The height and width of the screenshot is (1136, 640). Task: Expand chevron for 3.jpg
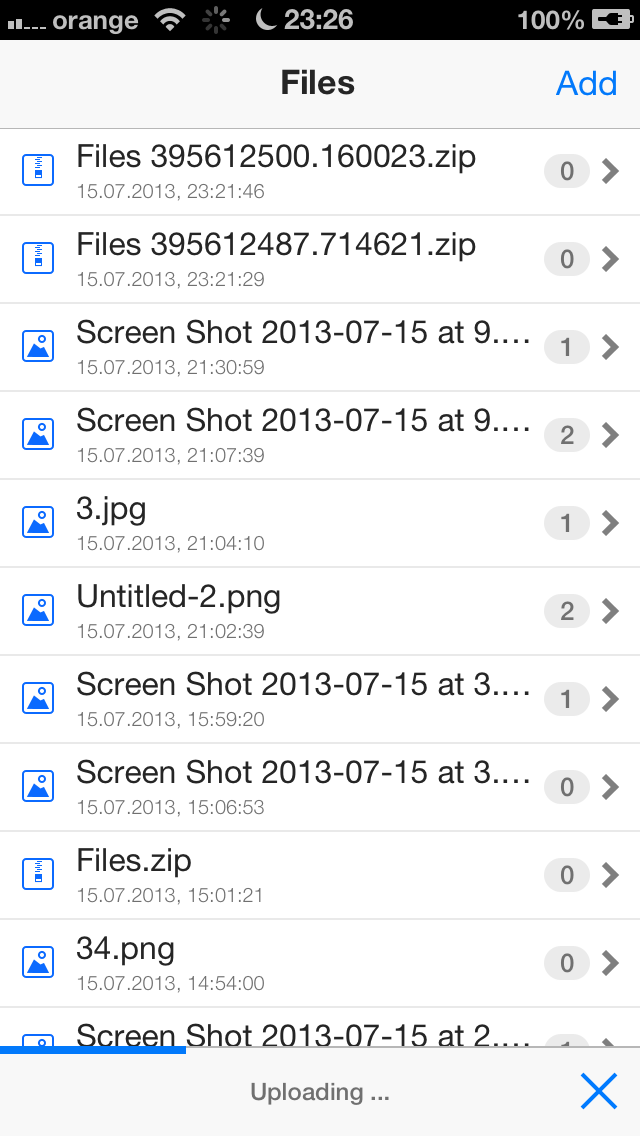tap(611, 523)
